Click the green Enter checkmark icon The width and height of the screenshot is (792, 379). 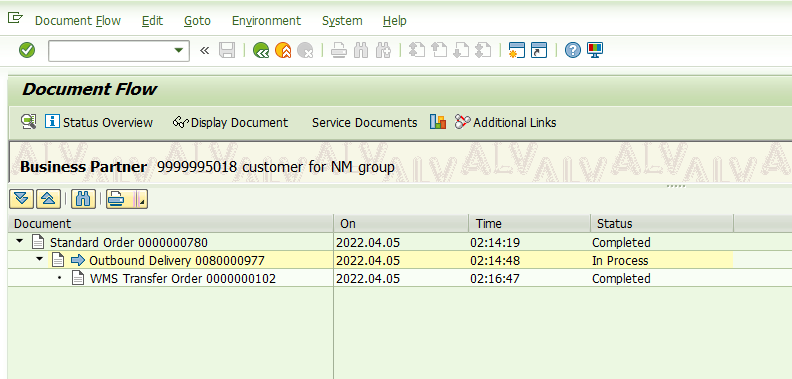click(27, 51)
